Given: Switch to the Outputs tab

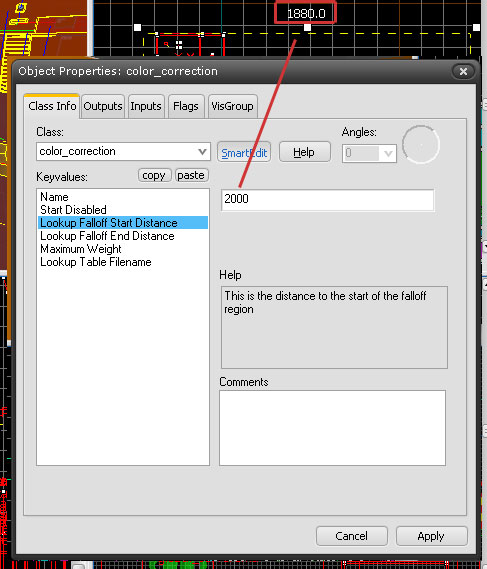Looking at the screenshot, I should coord(103,106).
